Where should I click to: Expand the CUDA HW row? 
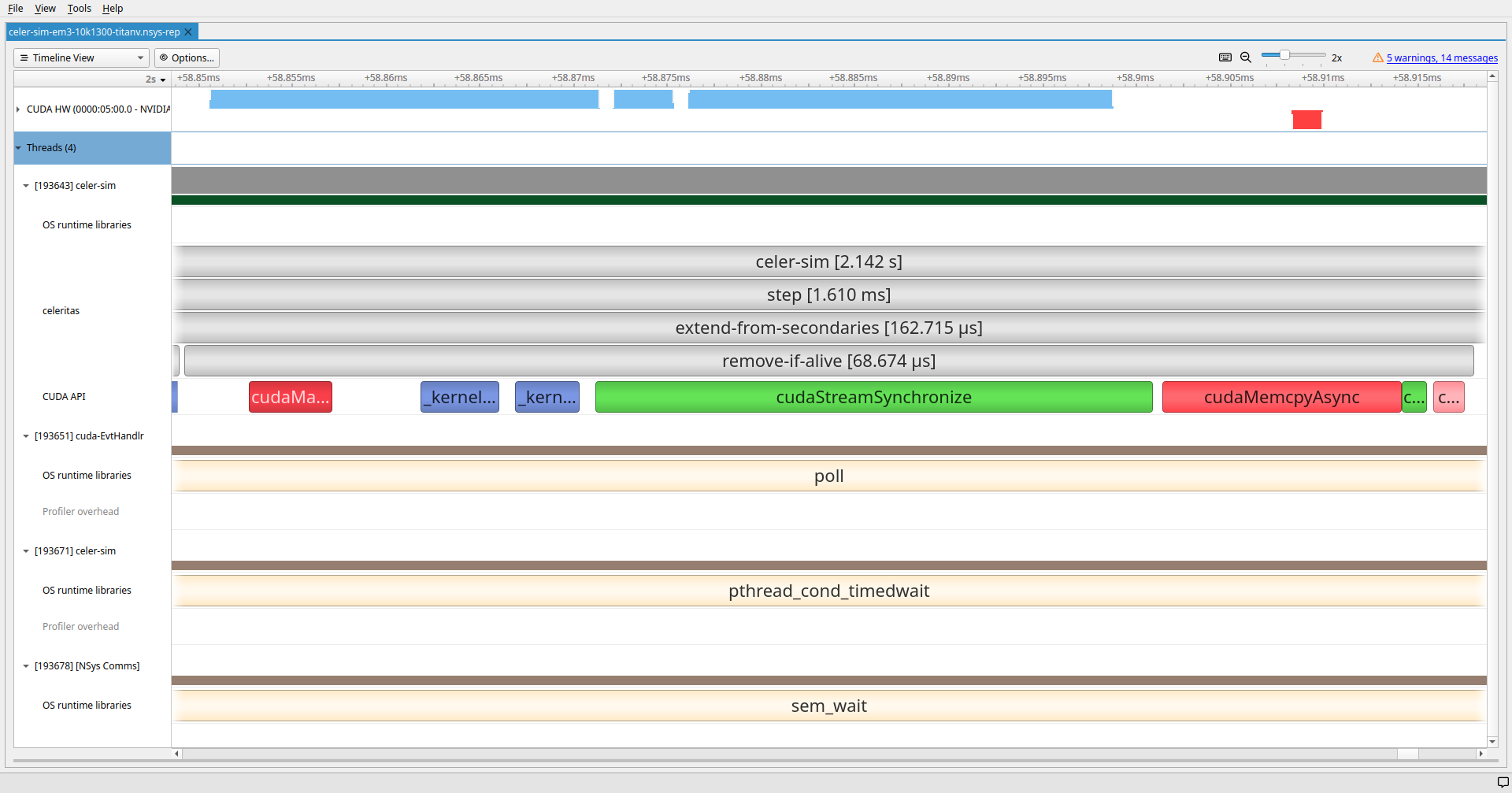click(18, 109)
